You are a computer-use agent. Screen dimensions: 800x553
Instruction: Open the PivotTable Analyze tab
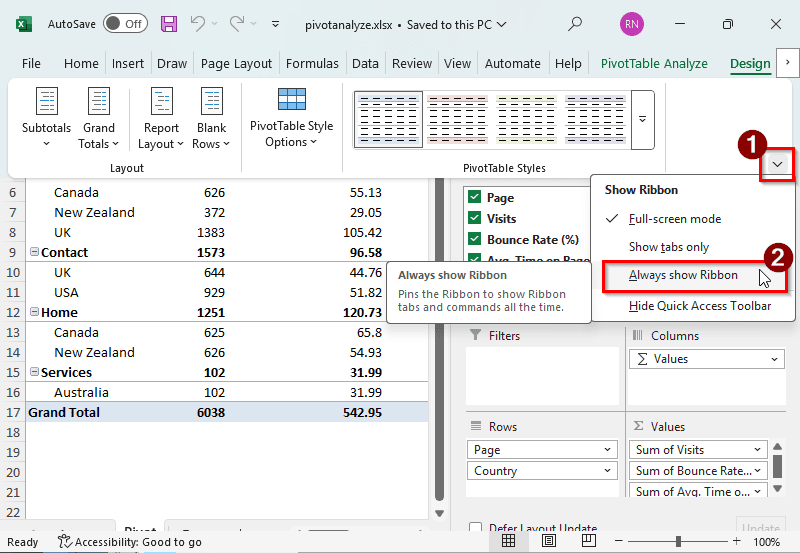click(x=654, y=63)
